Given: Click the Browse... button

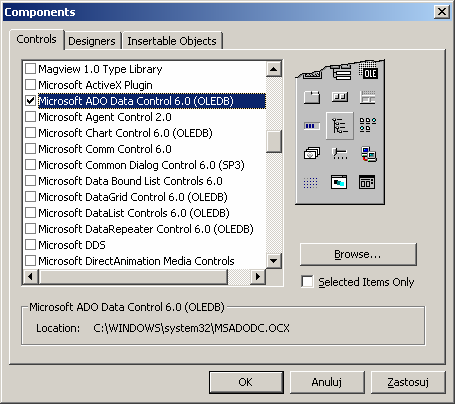Looking at the screenshot, I should coord(358,254).
